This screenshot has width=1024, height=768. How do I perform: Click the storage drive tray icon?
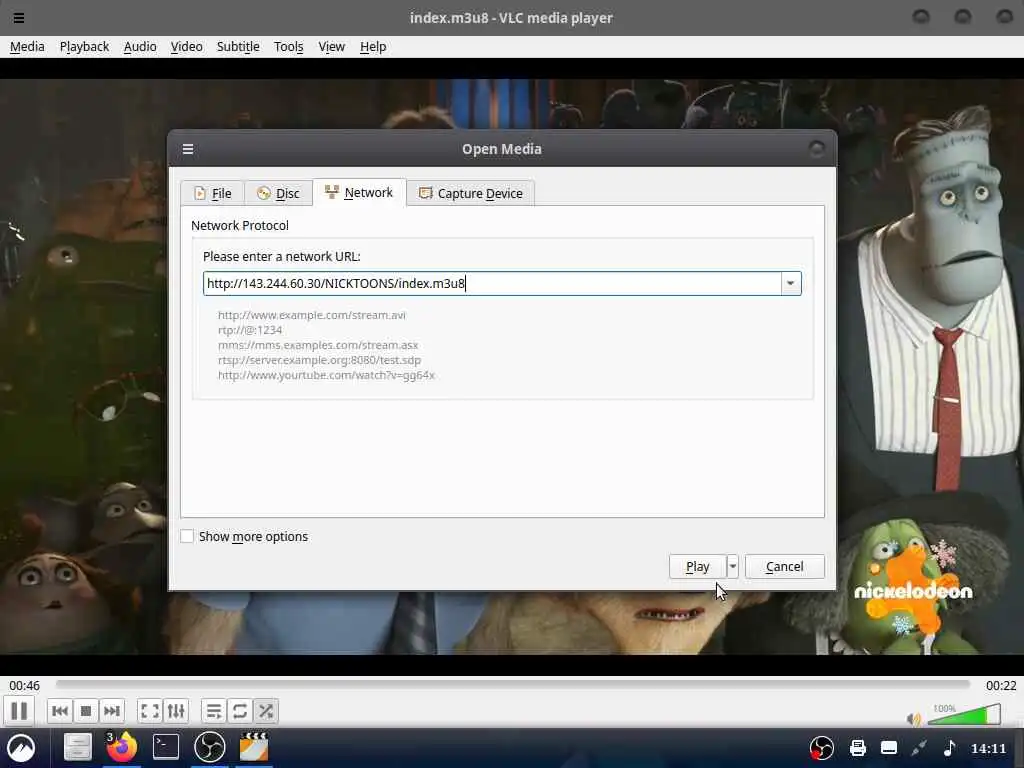pos(889,748)
